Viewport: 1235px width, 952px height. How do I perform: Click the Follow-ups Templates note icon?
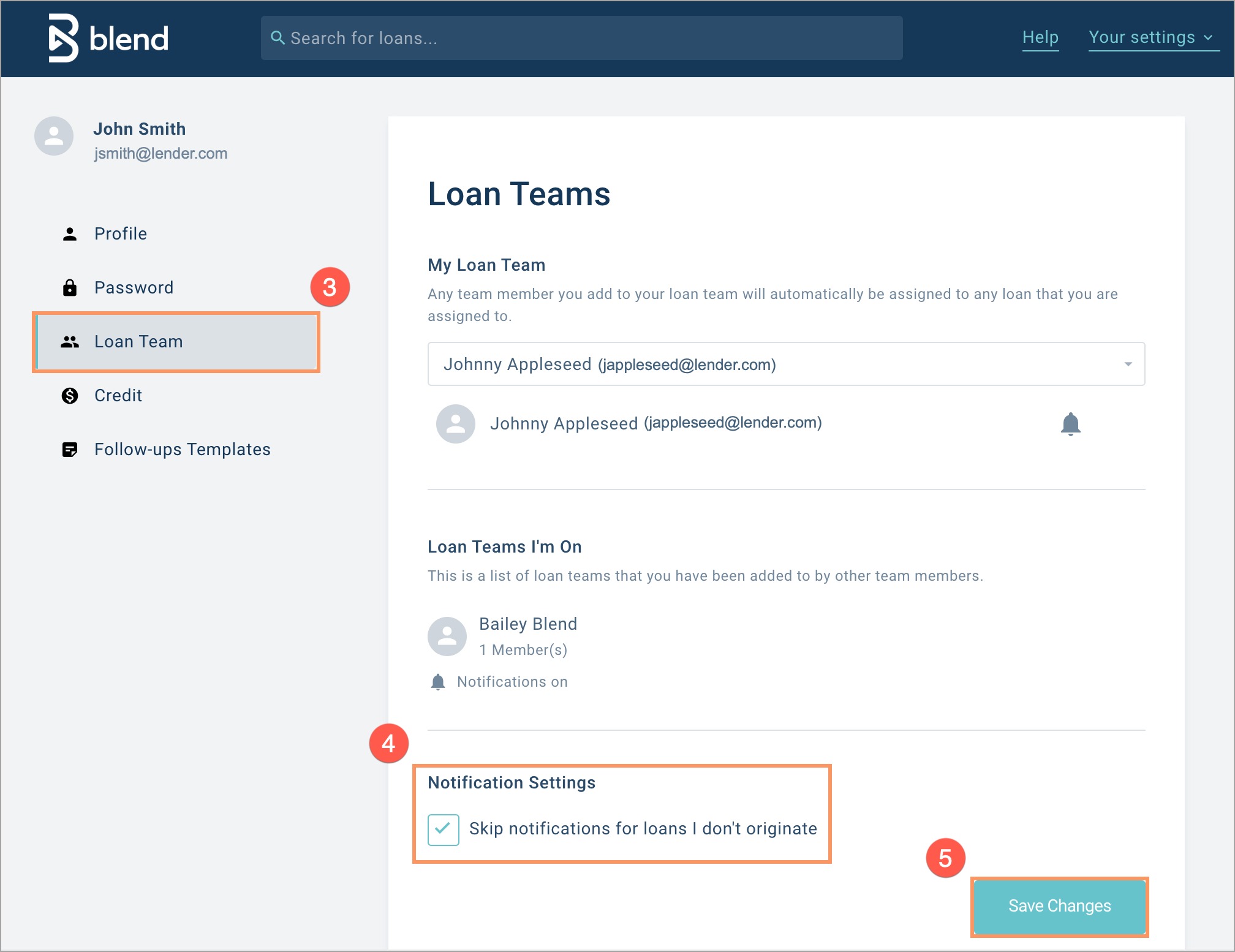[70, 450]
